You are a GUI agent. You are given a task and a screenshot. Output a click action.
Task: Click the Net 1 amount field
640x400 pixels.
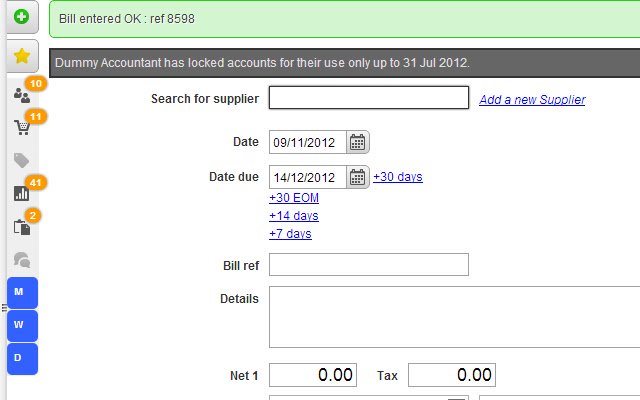(313, 375)
